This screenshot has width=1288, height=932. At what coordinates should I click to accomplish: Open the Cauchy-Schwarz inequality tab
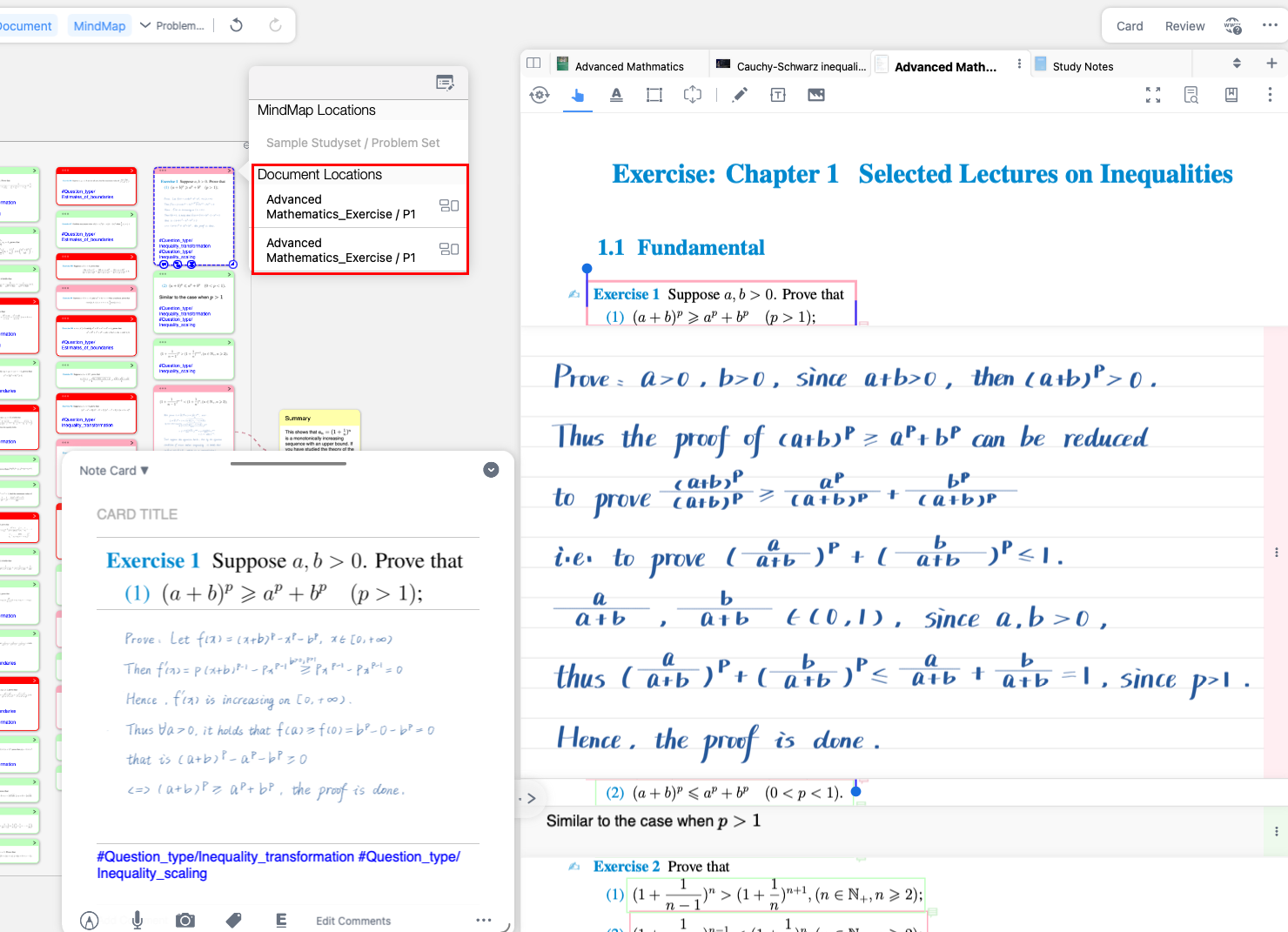[791, 66]
